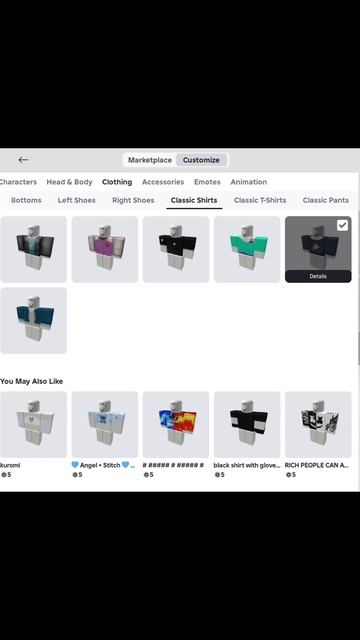Uncheck the equipped navy shirt checkmark

point(342,225)
